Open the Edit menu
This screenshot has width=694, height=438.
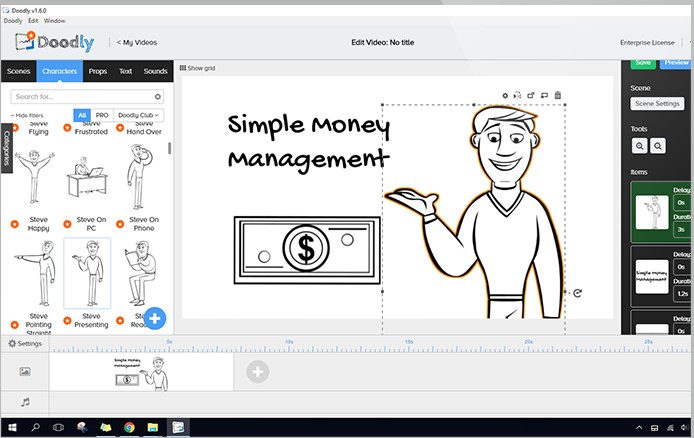(33, 21)
